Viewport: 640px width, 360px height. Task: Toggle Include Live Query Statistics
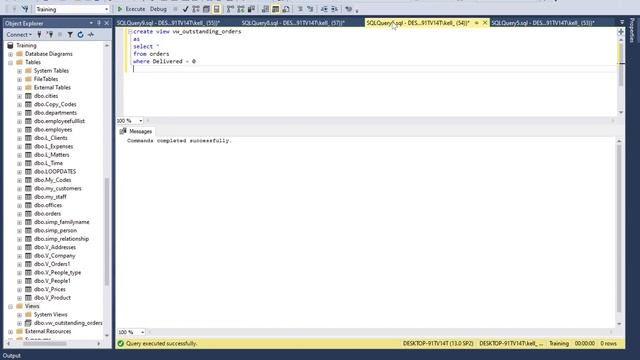tap(241, 9)
